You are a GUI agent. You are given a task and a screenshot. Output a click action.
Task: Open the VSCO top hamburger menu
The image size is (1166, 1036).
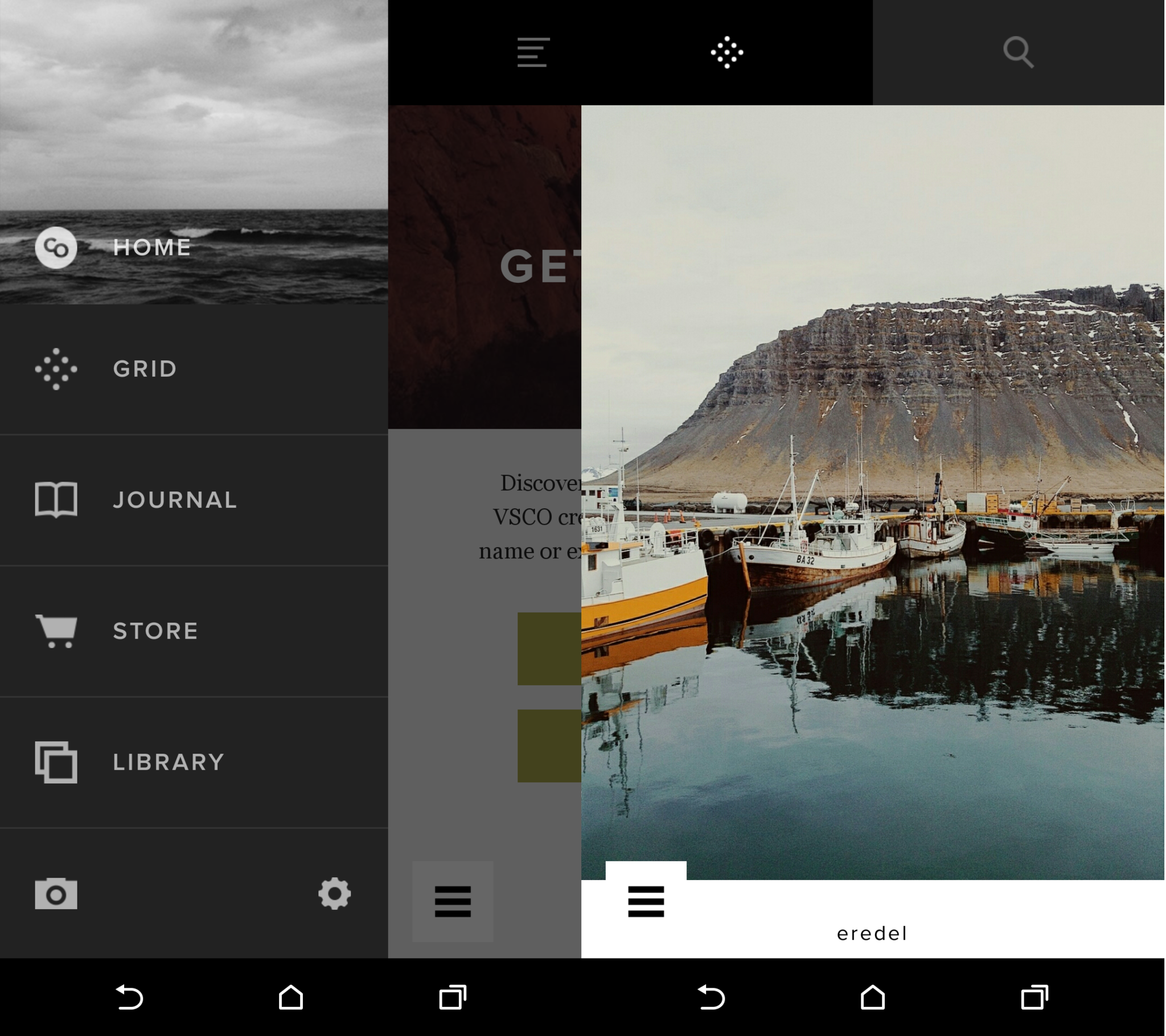[x=532, y=52]
